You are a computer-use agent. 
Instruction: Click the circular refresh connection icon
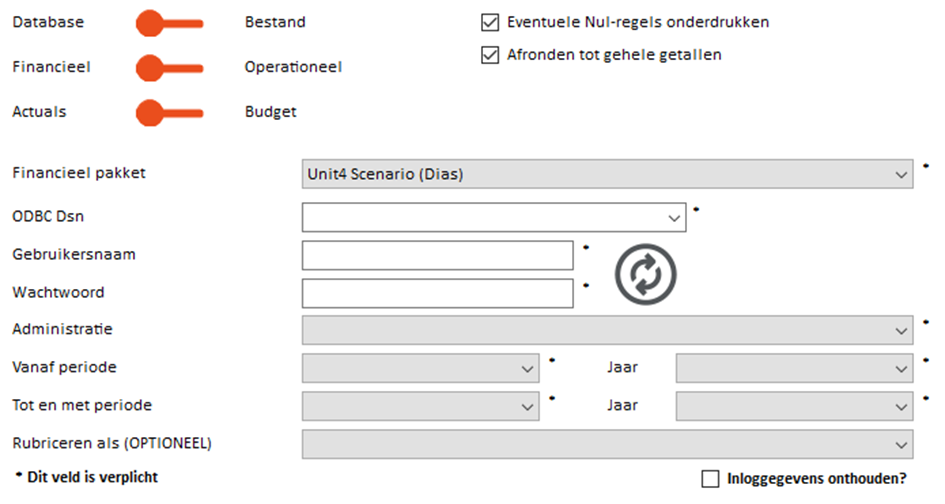click(645, 273)
